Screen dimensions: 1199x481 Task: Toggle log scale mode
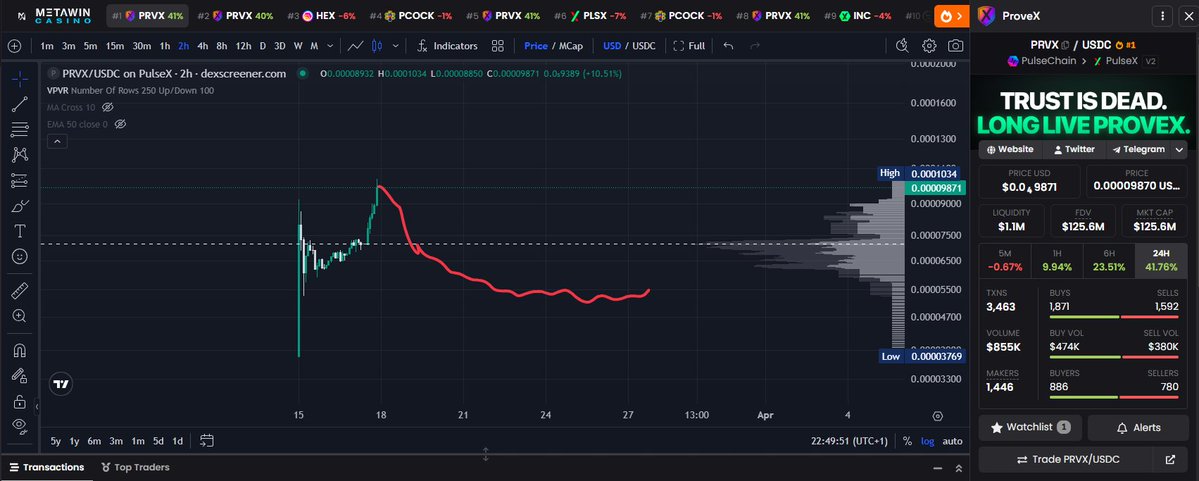(928, 441)
